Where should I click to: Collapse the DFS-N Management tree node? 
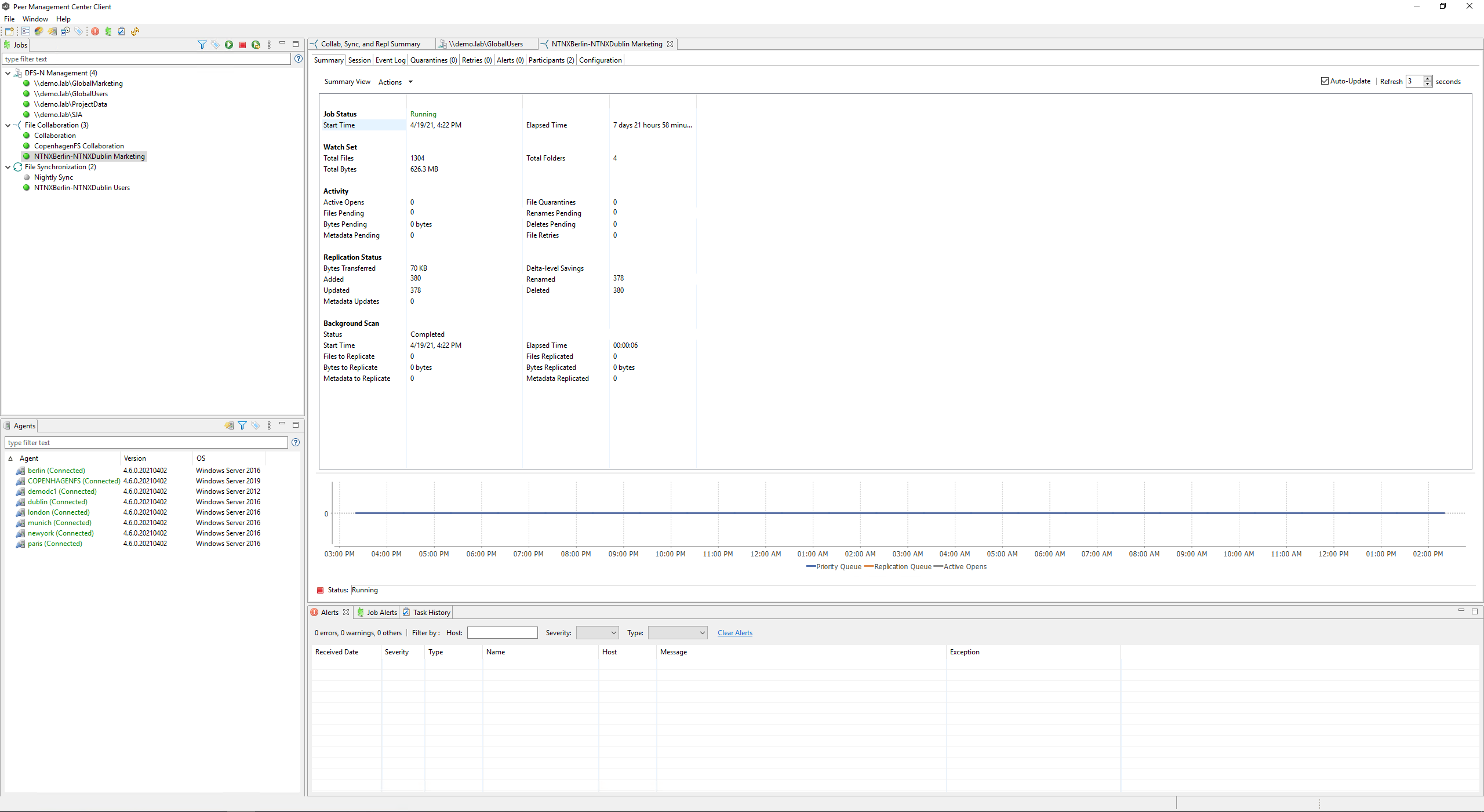[x=8, y=73]
